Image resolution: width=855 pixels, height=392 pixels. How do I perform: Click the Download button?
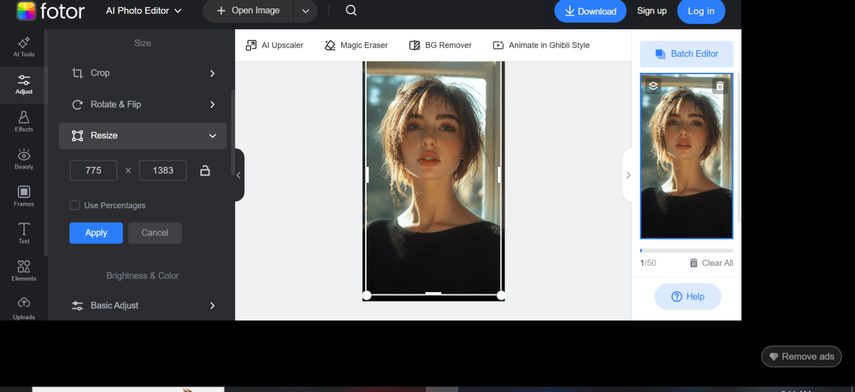point(591,11)
